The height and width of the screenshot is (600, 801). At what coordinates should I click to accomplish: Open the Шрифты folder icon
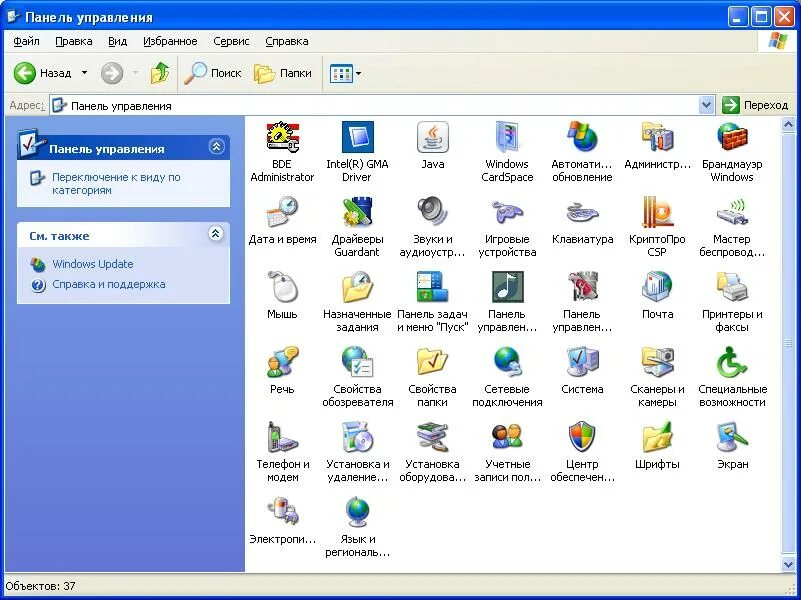pyautogui.click(x=657, y=437)
